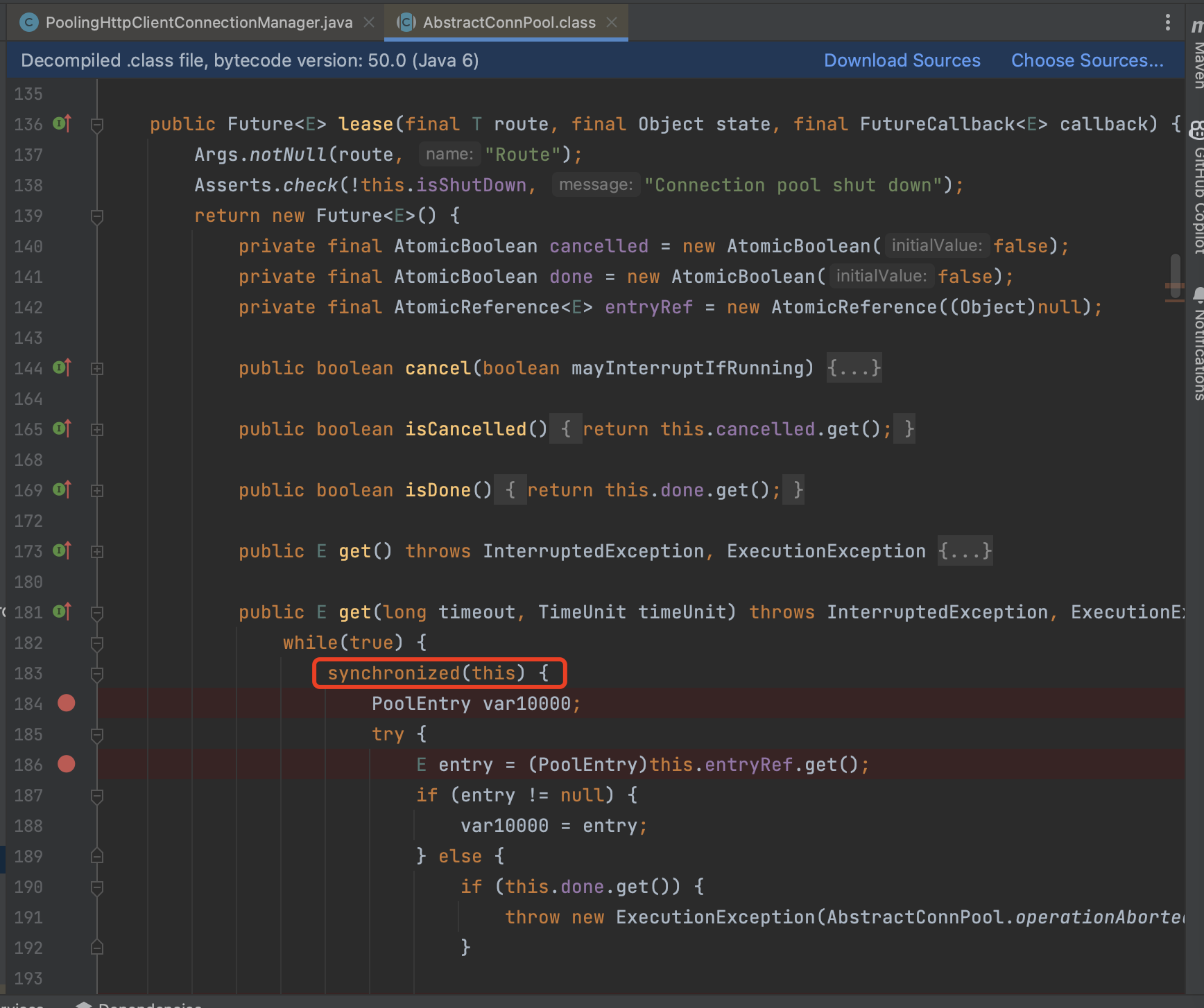1204x1008 pixels.
Task: Click the notNull call on line 137
Action: tap(287, 155)
